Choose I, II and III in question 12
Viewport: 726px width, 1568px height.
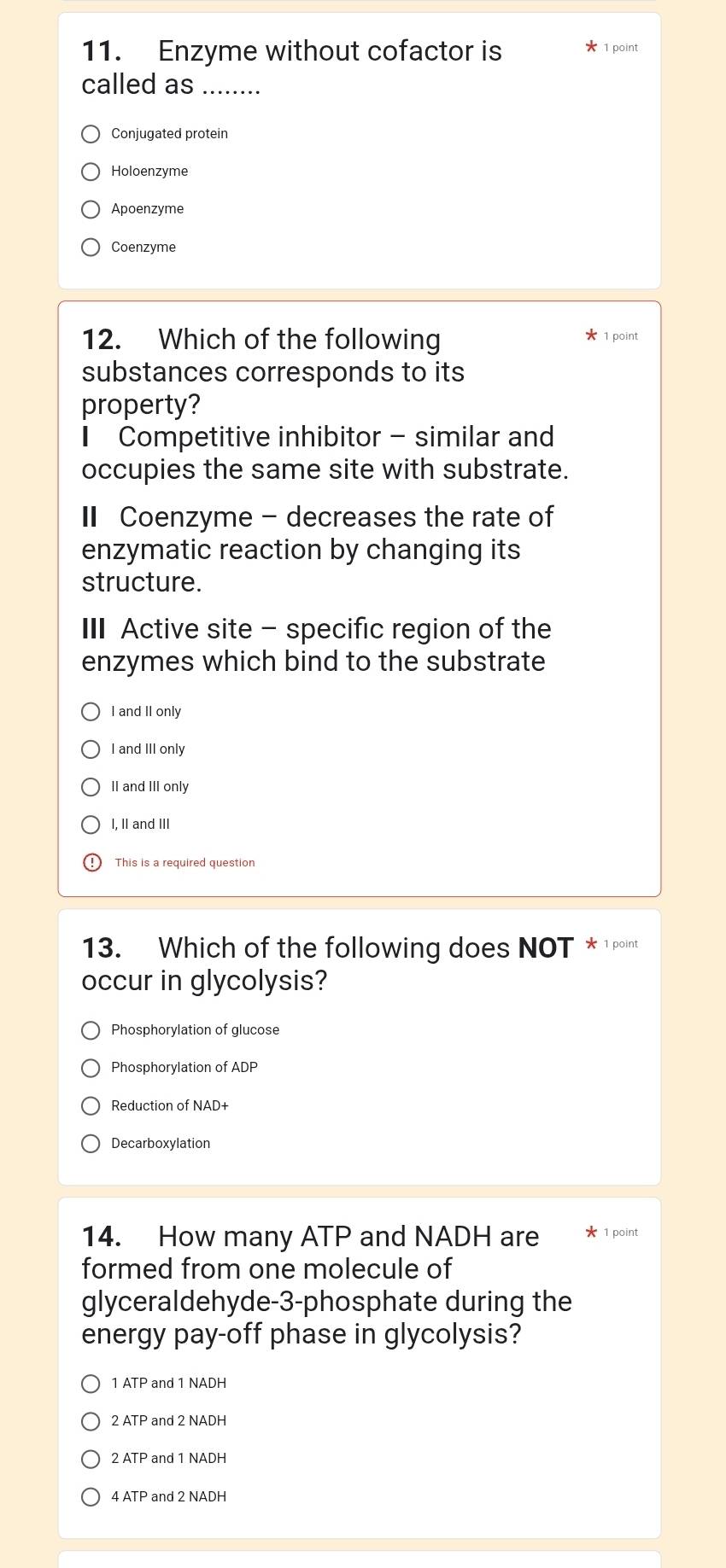[x=91, y=824]
